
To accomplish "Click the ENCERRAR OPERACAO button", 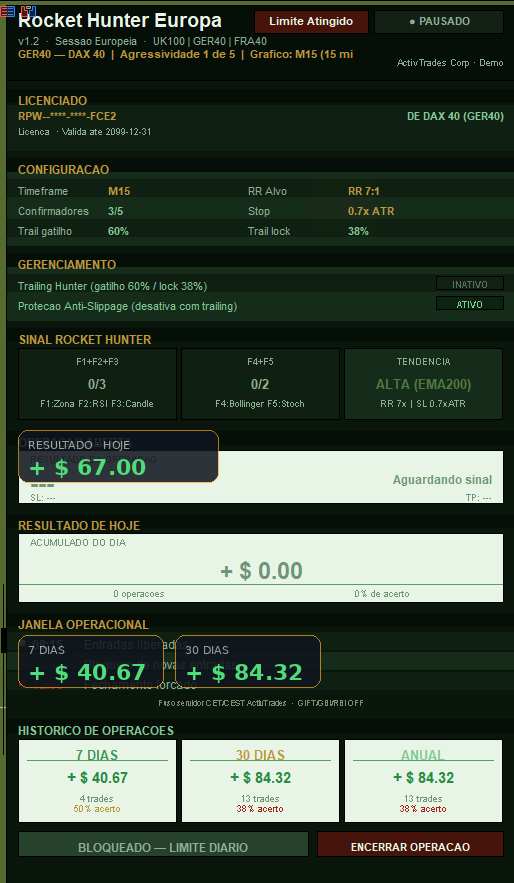I will click(410, 847).
